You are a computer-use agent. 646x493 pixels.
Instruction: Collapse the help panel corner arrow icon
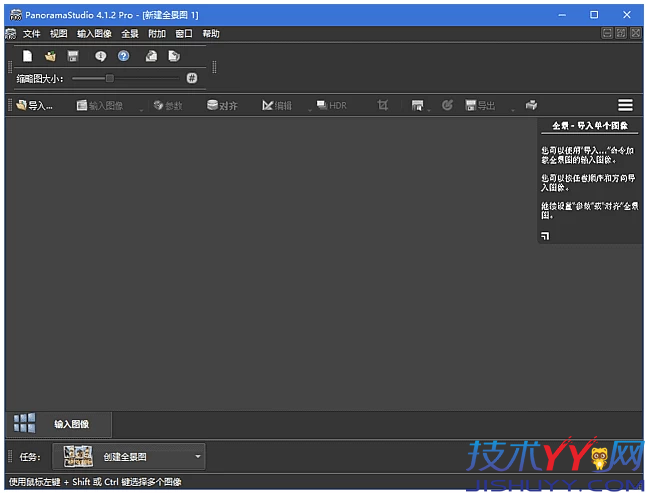[545, 236]
